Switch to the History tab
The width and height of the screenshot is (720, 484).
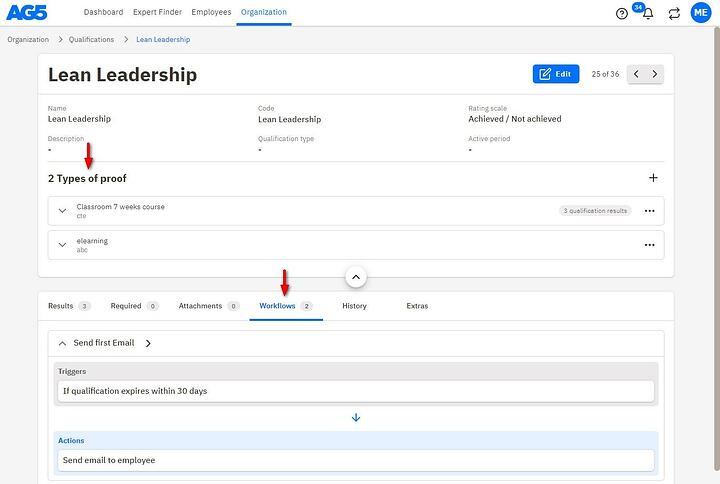354,306
